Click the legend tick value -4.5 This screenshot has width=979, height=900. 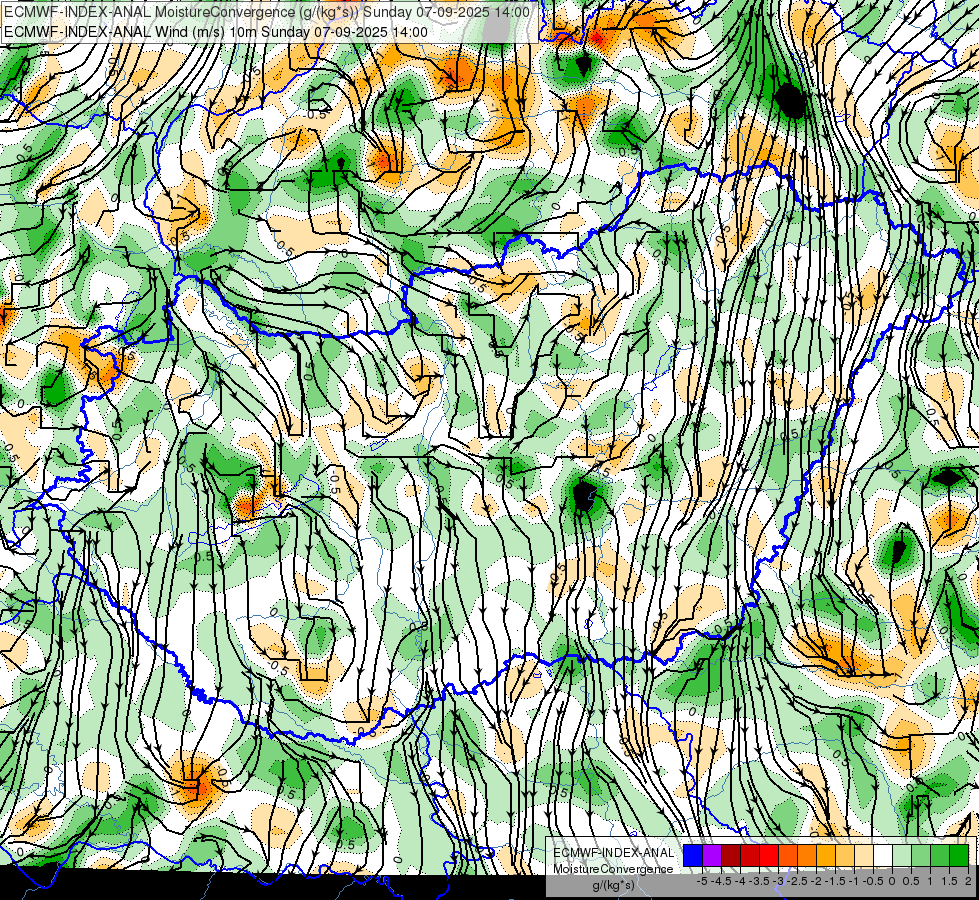point(721,881)
